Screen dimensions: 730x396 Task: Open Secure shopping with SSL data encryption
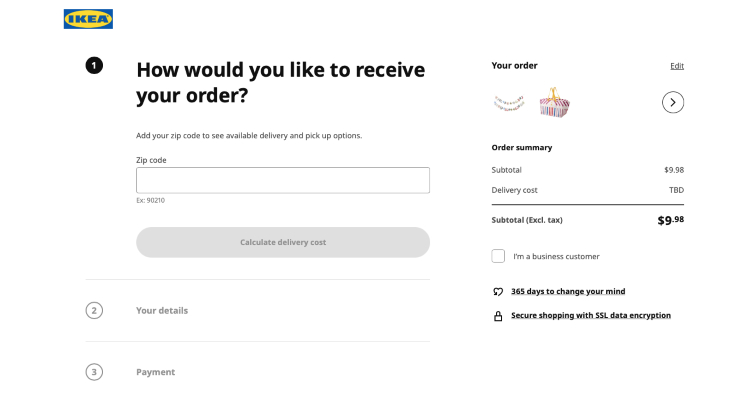pyautogui.click(x=591, y=315)
